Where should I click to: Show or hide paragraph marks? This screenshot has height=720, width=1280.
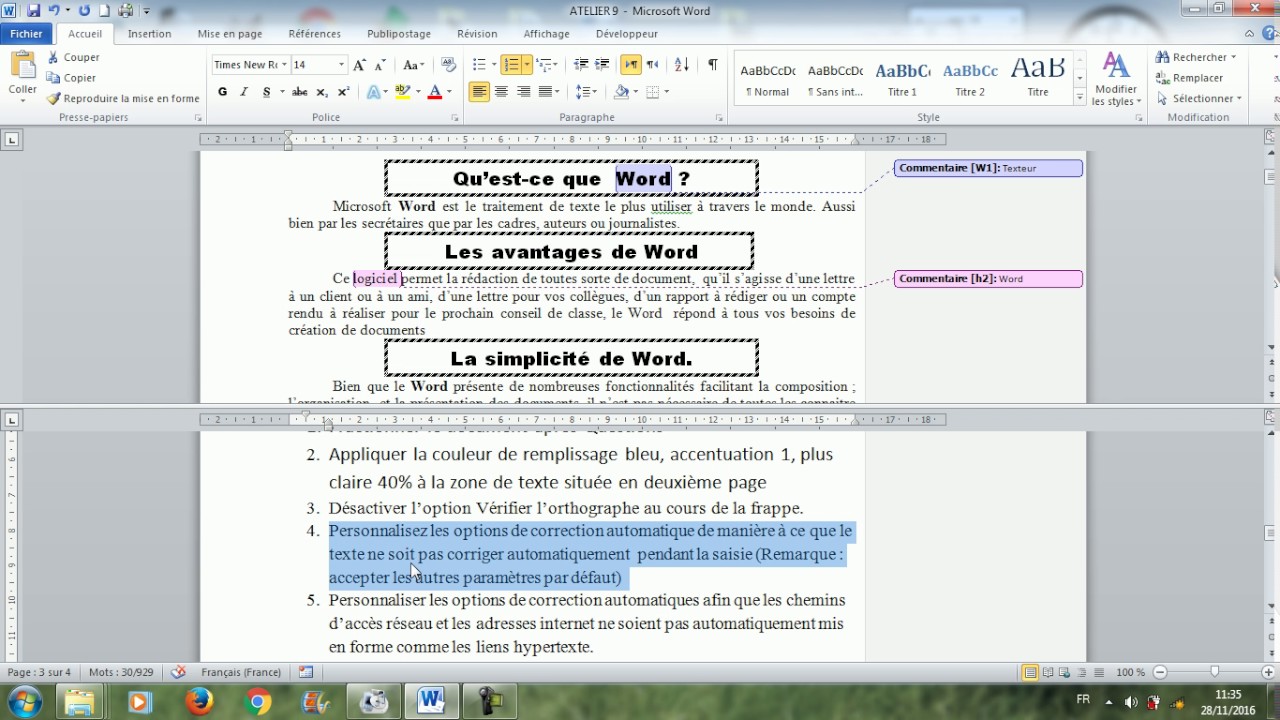712,65
